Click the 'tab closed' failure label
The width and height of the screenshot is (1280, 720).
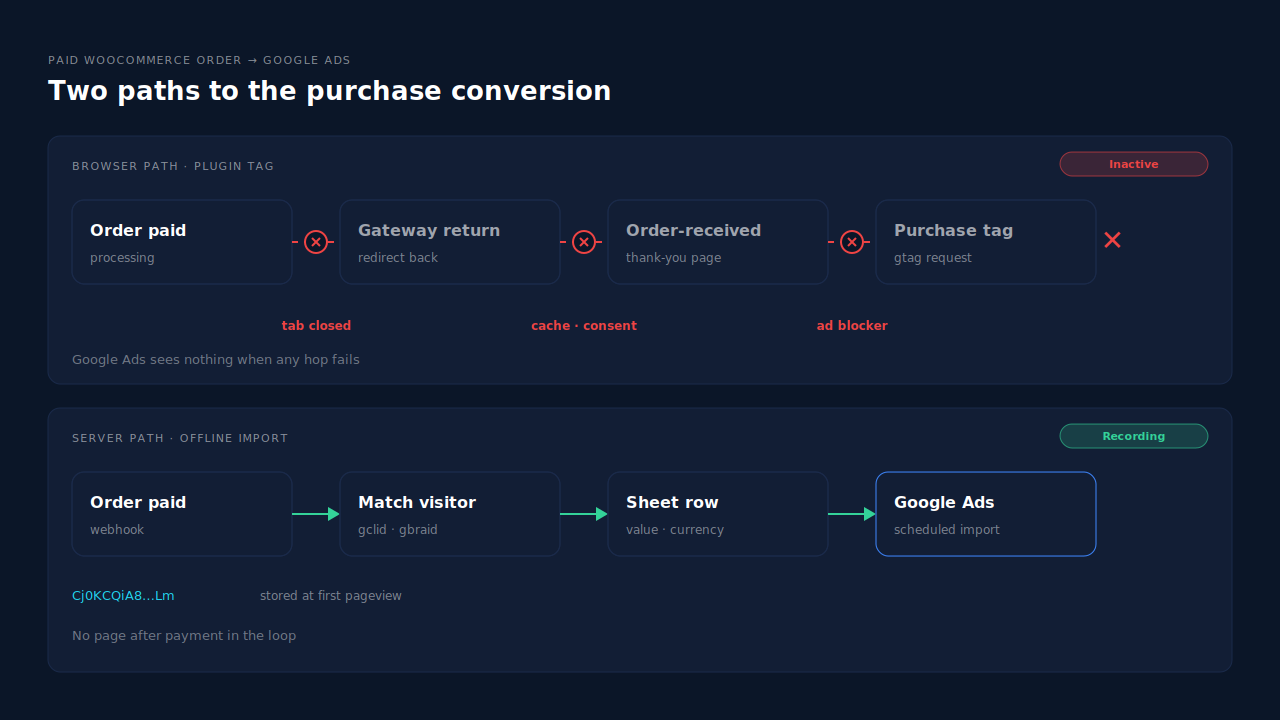tap(316, 326)
